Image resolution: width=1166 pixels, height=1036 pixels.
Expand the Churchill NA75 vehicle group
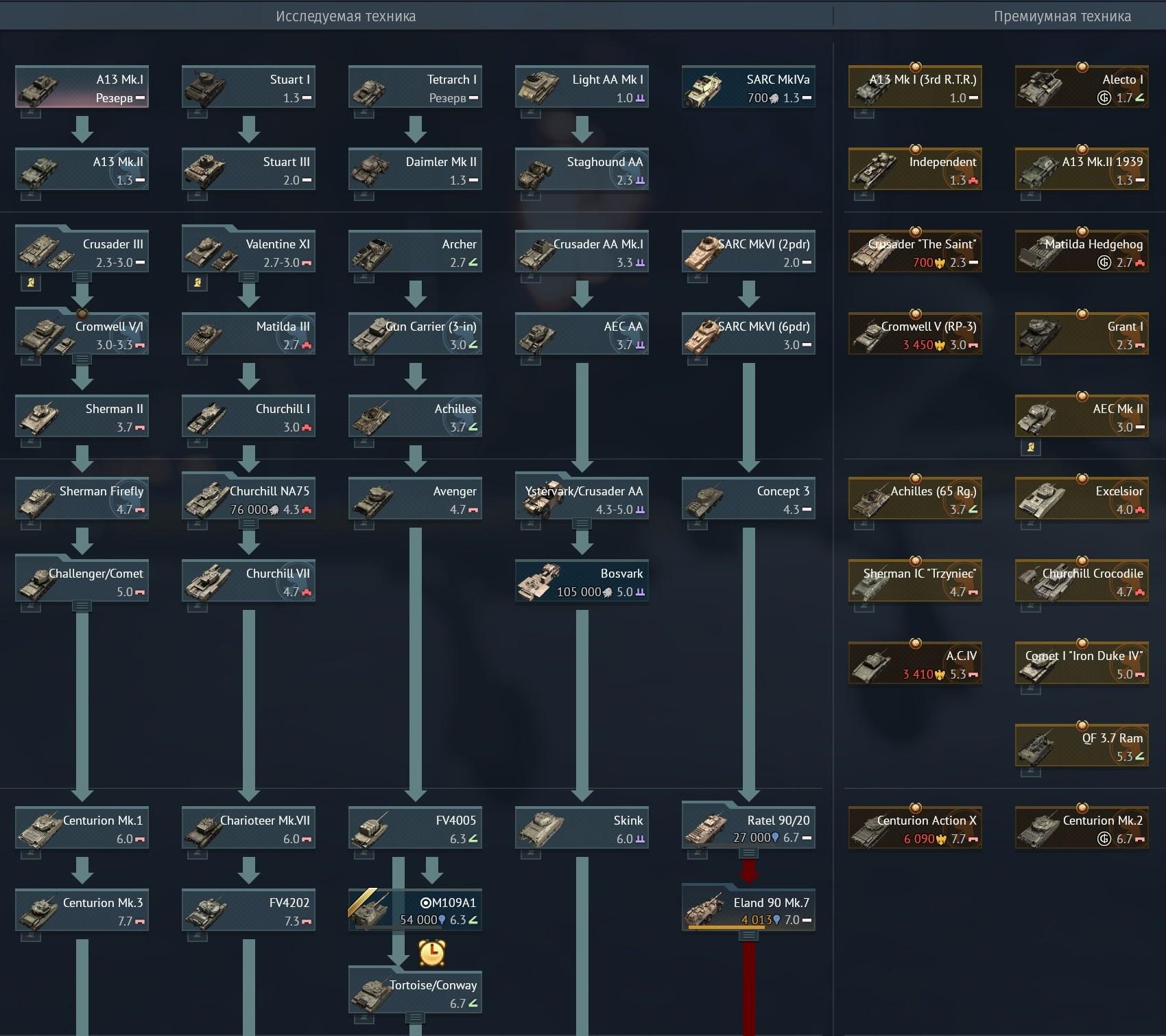pyautogui.click(x=248, y=523)
